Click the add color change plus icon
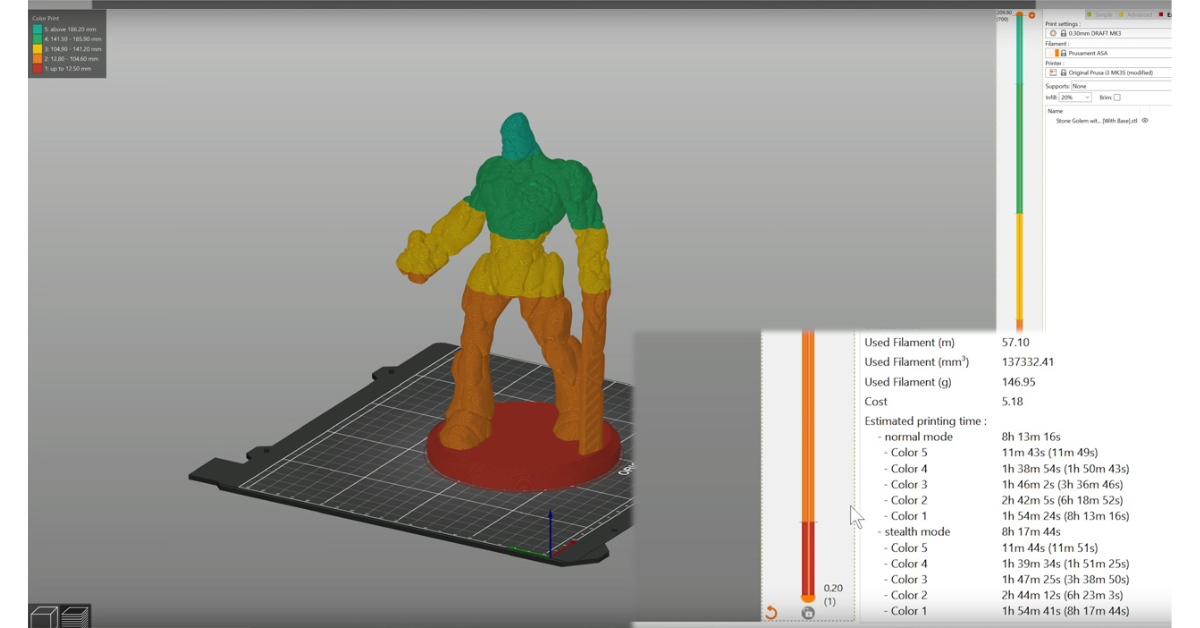The width and height of the screenshot is (1200, 628). click(x=1031, y=15)
